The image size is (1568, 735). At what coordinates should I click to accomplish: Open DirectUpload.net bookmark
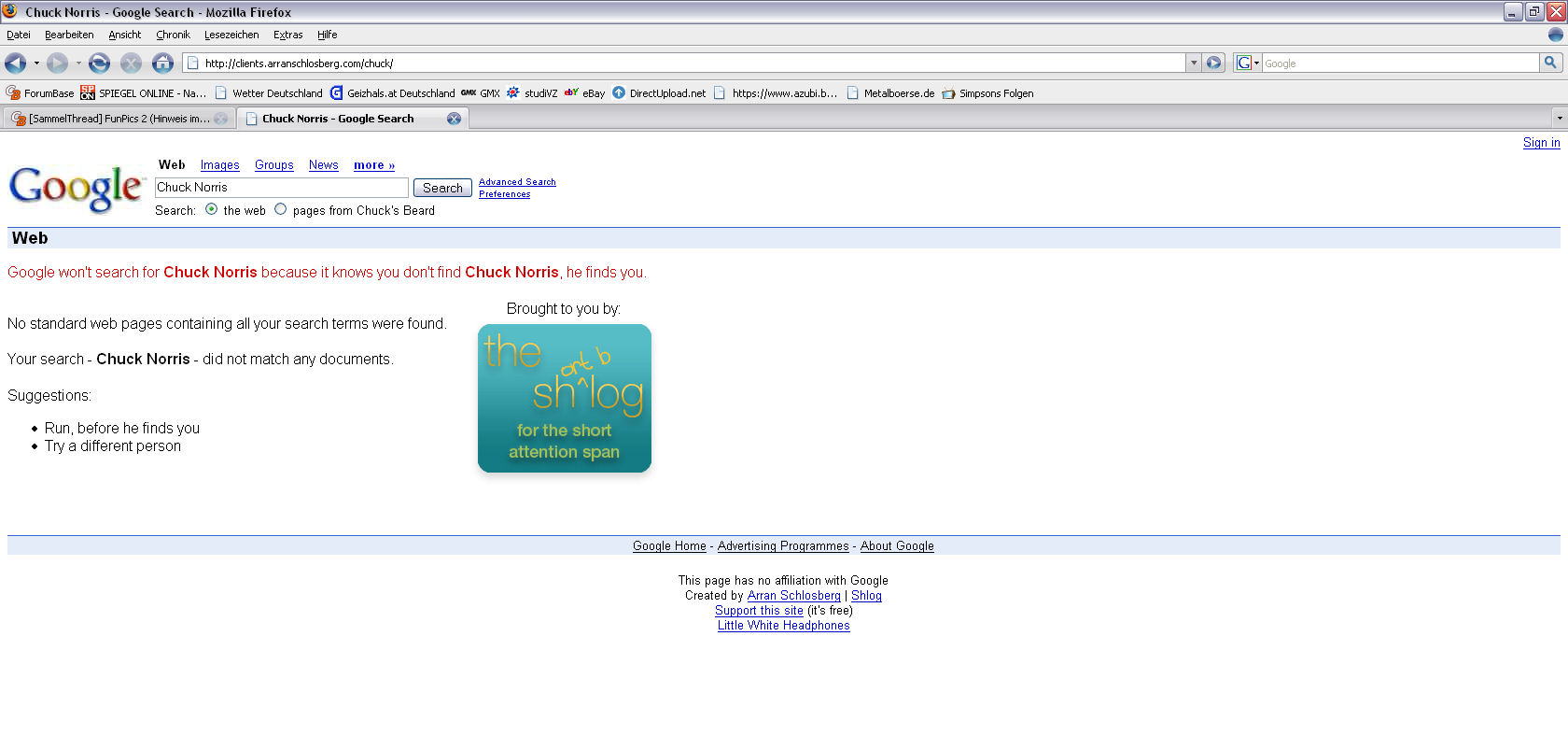[x=659, y=92]
